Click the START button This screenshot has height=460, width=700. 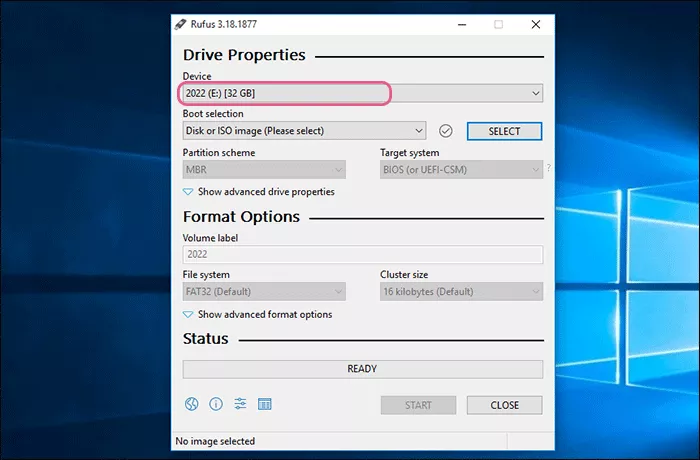418,405
